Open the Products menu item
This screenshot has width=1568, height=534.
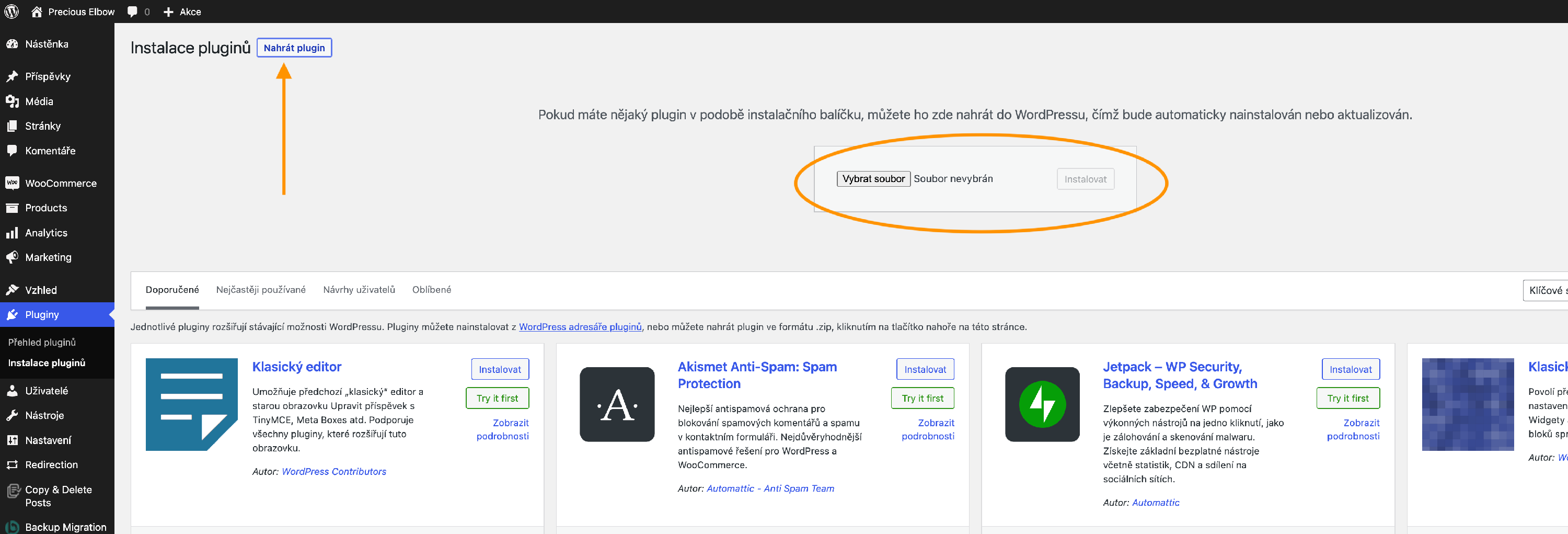point(57,208)
